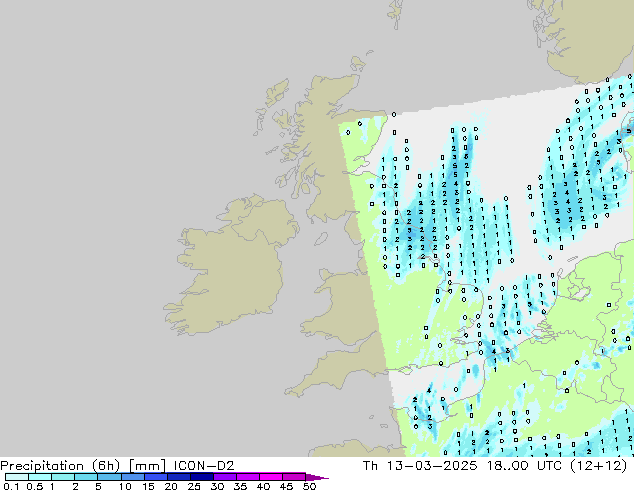Click the date '13-03-2025' text
Image resolution: width=634 pixels, height=490 pixels.
click(x=432, y=466)
